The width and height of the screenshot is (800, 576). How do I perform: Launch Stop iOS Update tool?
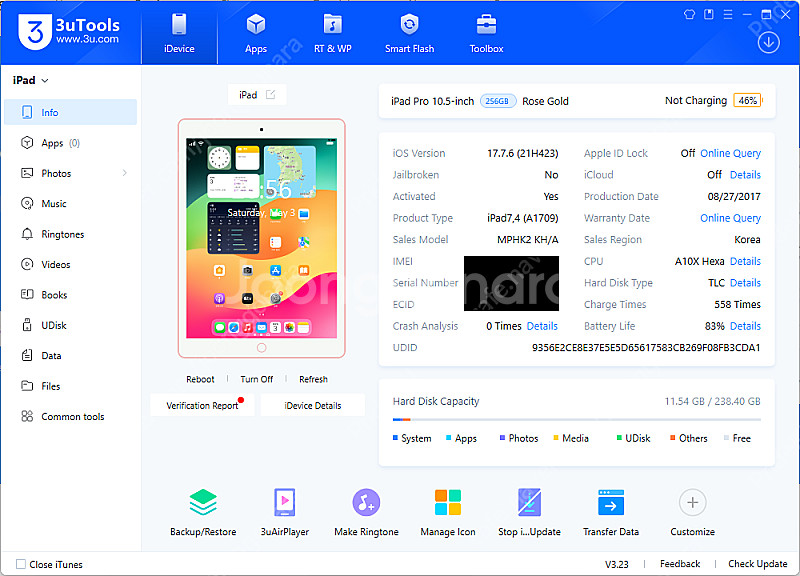(530, 512)
